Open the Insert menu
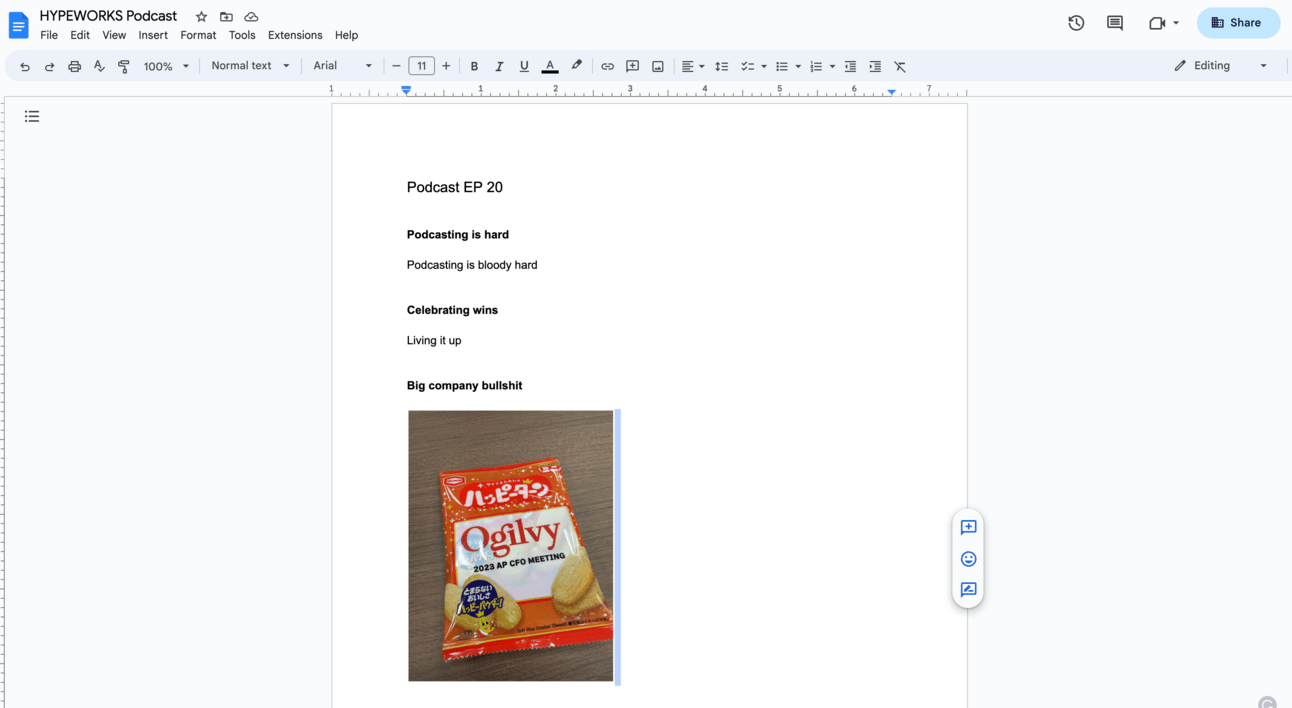The height and width of the screenshot is (708, 1292). 153,35
